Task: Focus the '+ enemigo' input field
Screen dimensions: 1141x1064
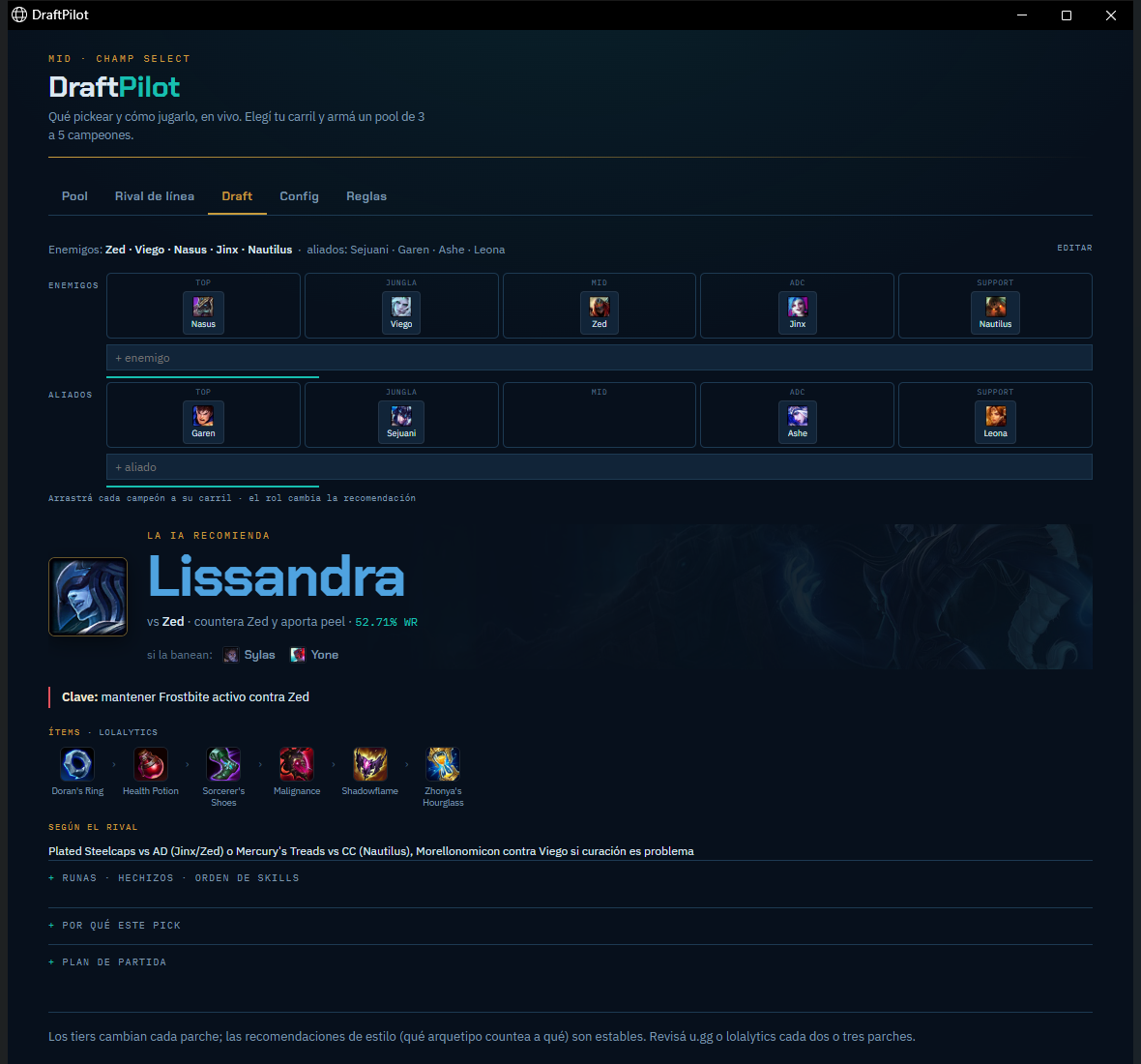Action: pyautogui.click(x=599, y=358)
